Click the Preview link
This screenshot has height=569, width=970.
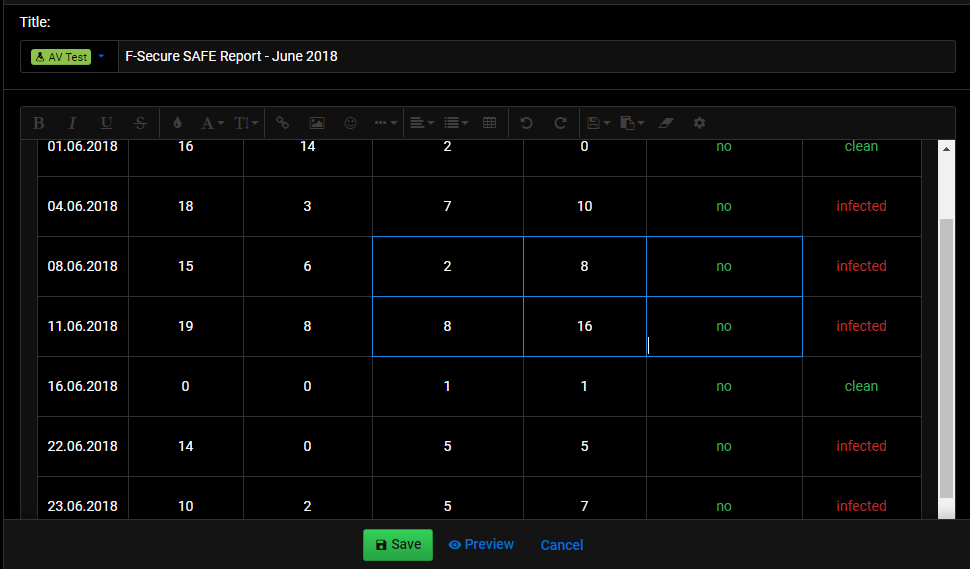[x=481, y=544]
